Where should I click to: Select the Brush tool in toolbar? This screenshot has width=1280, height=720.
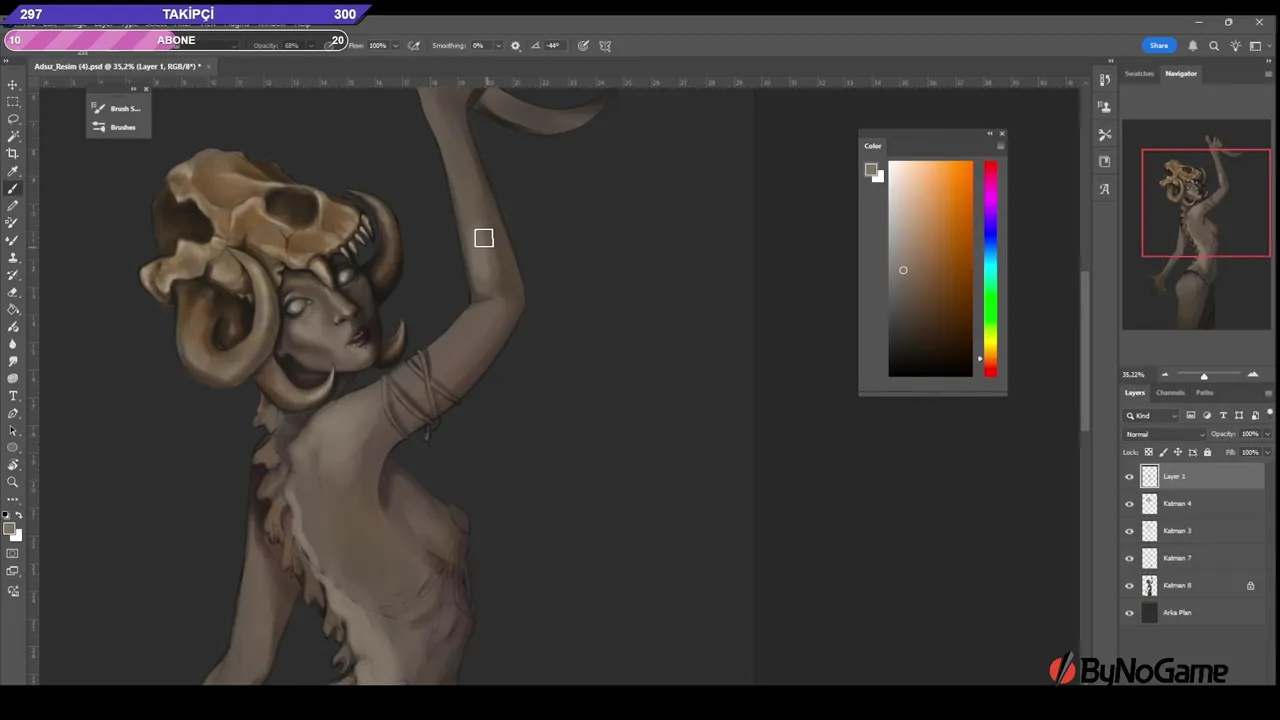(x=13, y=188)
